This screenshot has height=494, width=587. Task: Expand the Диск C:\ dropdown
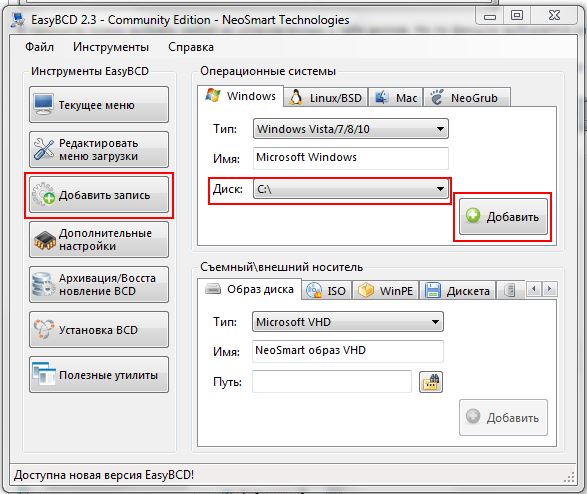click(x=351, y=189)
